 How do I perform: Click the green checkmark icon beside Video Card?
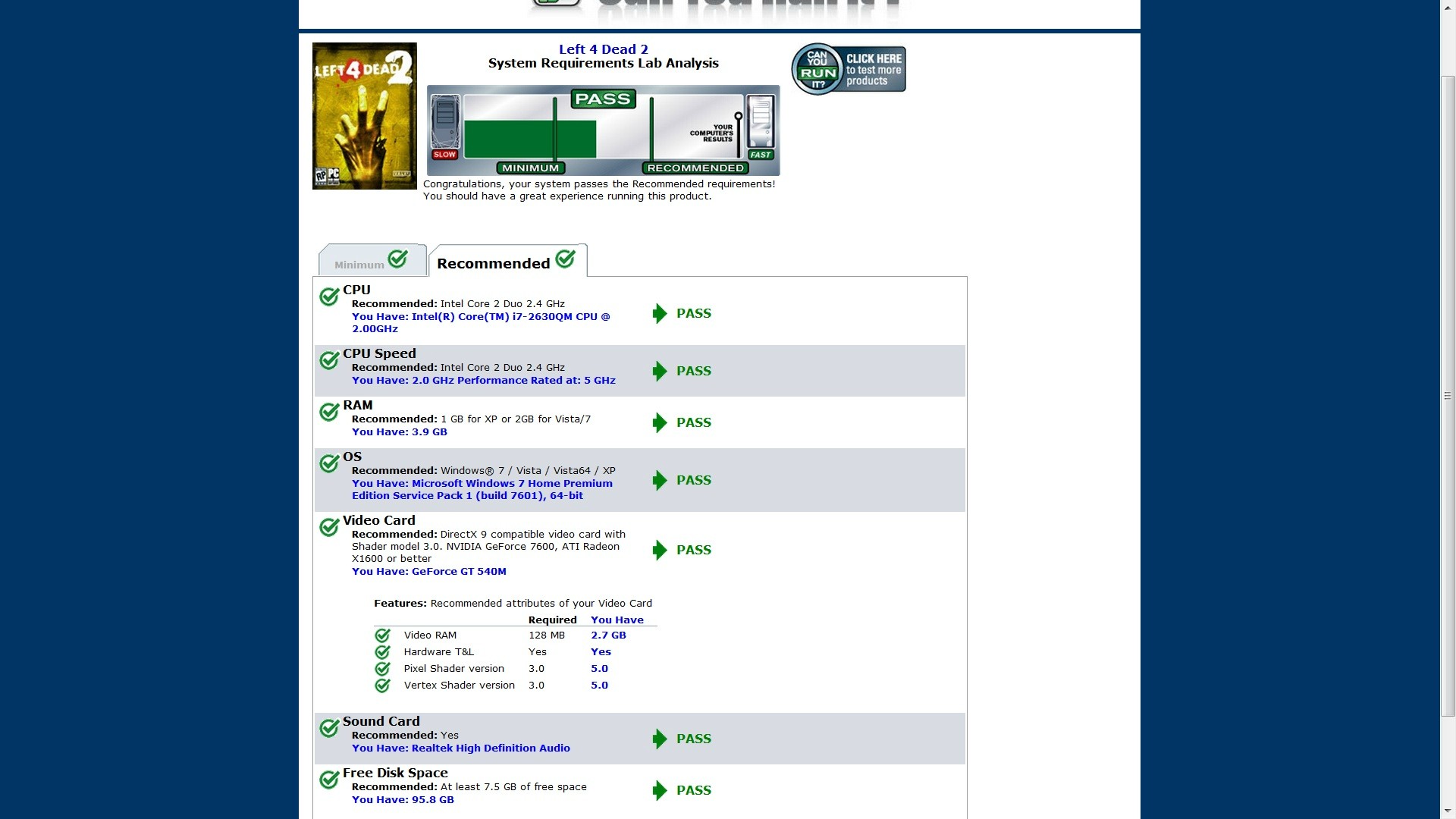[329, 526]
